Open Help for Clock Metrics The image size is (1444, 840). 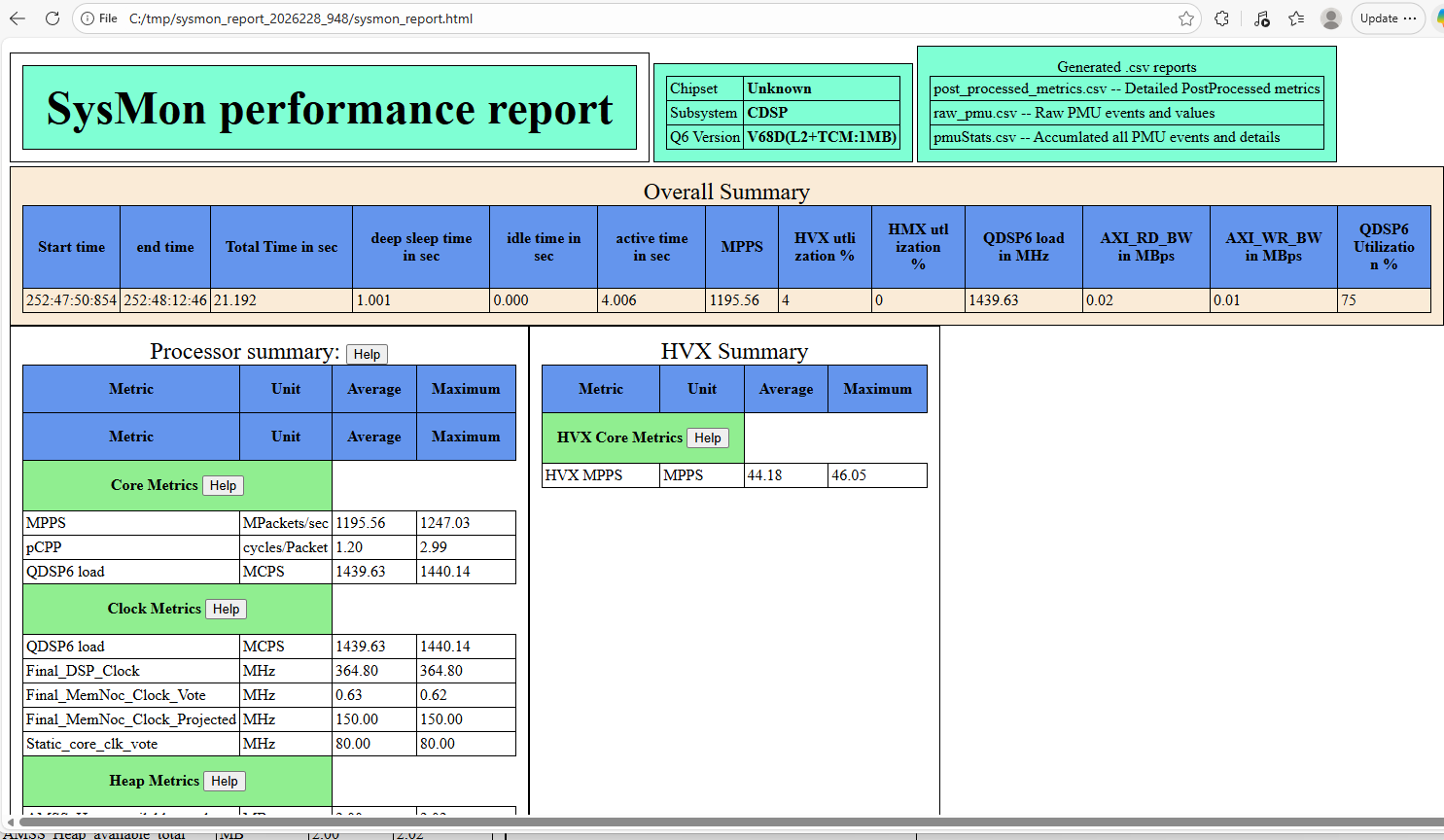tap(226, 609)
